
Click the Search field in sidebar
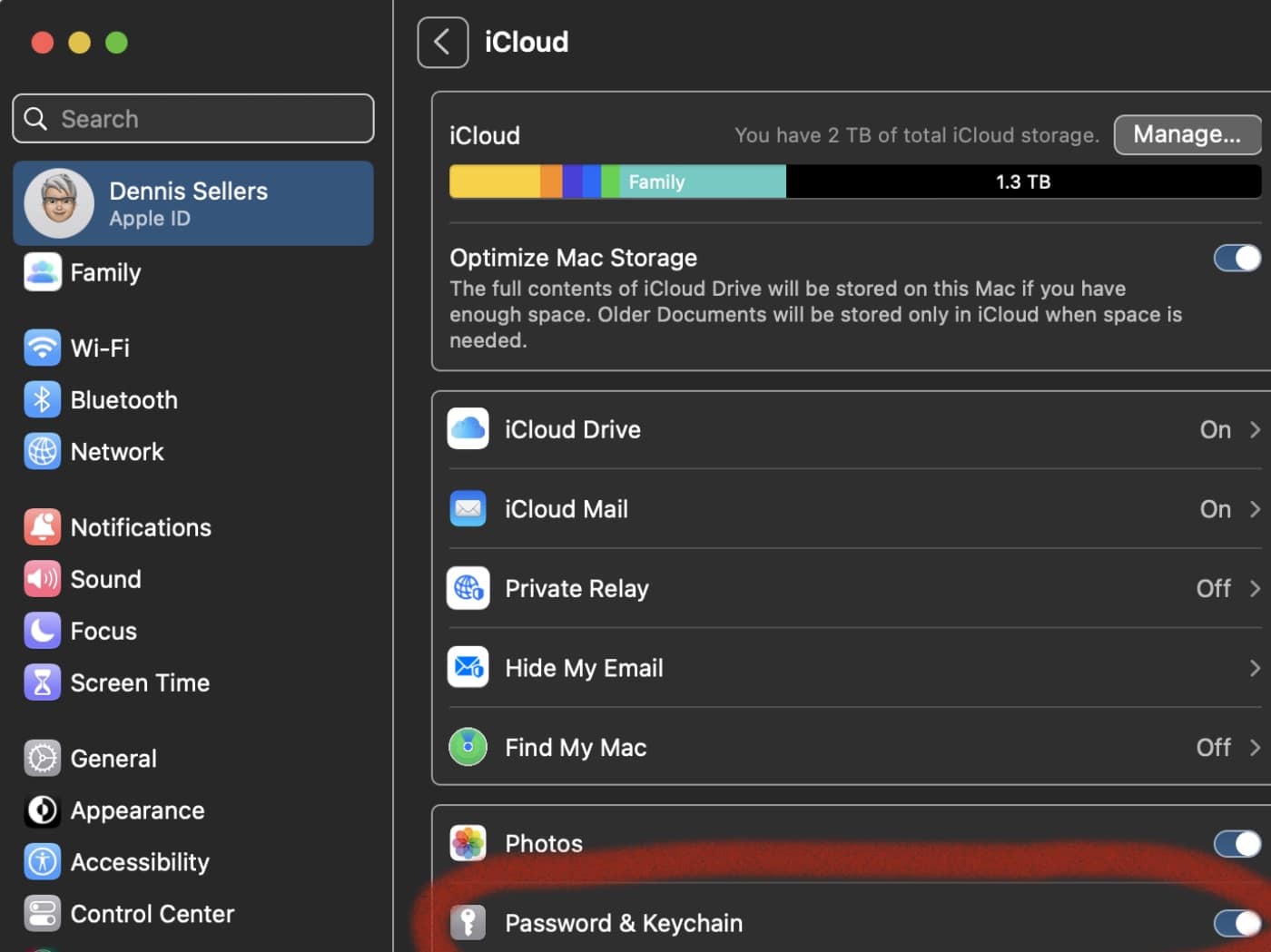click(x=193, y=119)
